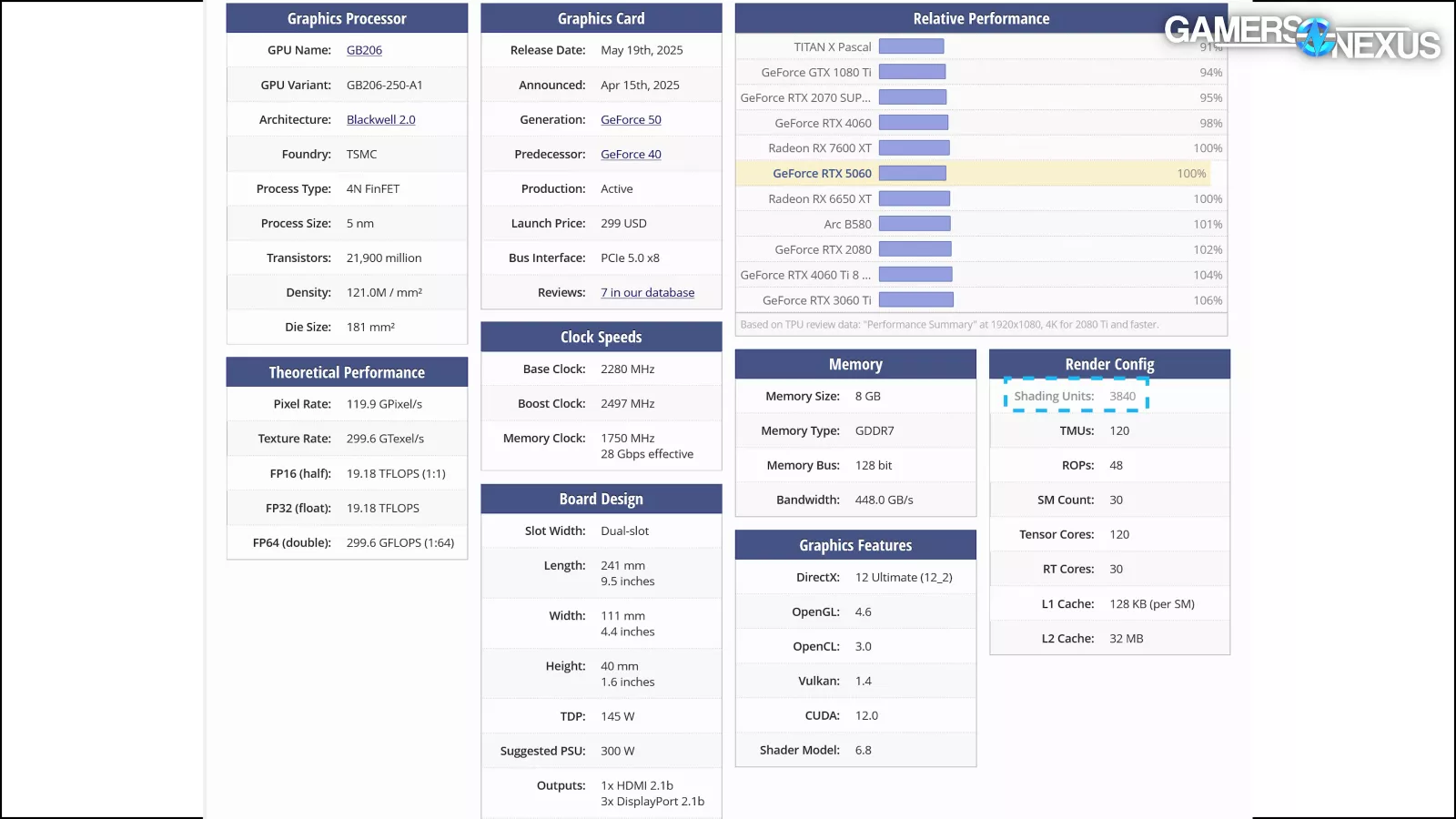Follow the GeForce 50 generation link

[631, 119]
